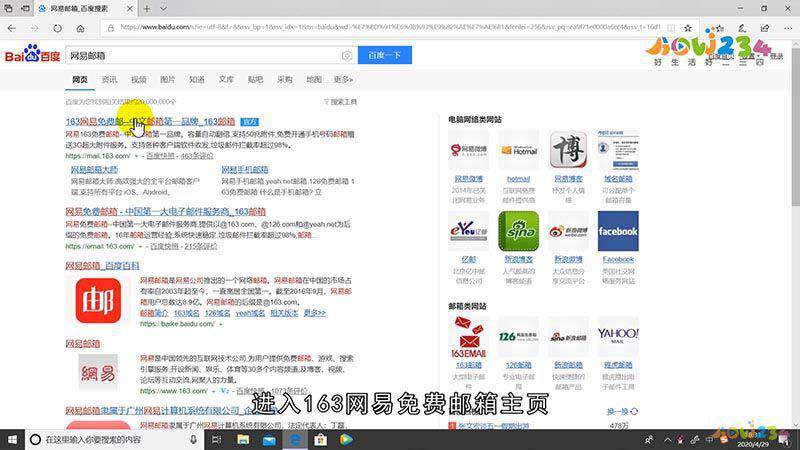This screenshot has height=450, width=800.
Task: Click the 百度一下 search button
Action: [x=385, y=55]
